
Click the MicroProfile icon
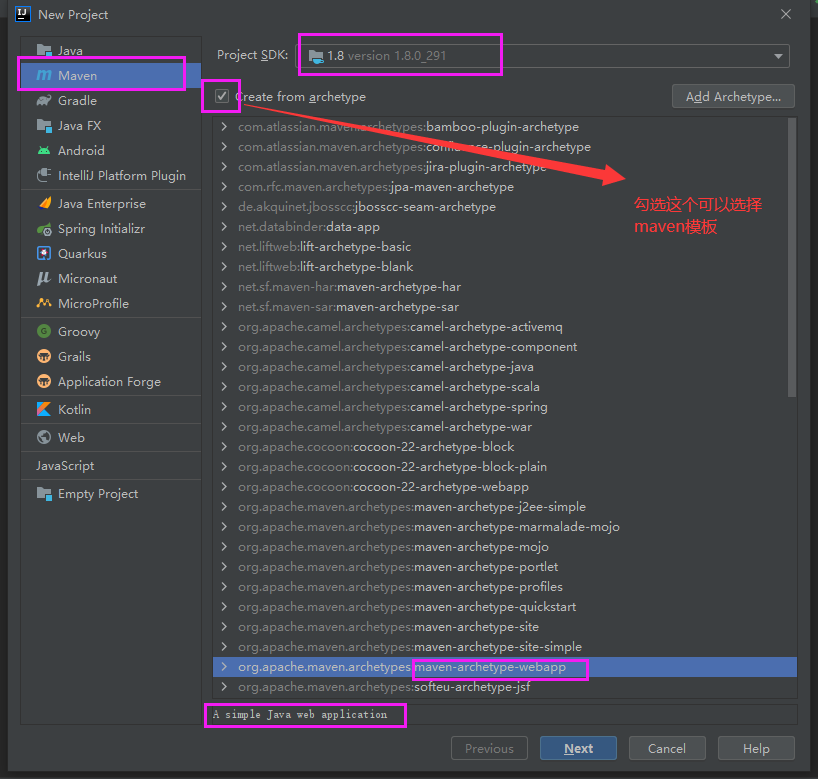click(x=44, y=303)
